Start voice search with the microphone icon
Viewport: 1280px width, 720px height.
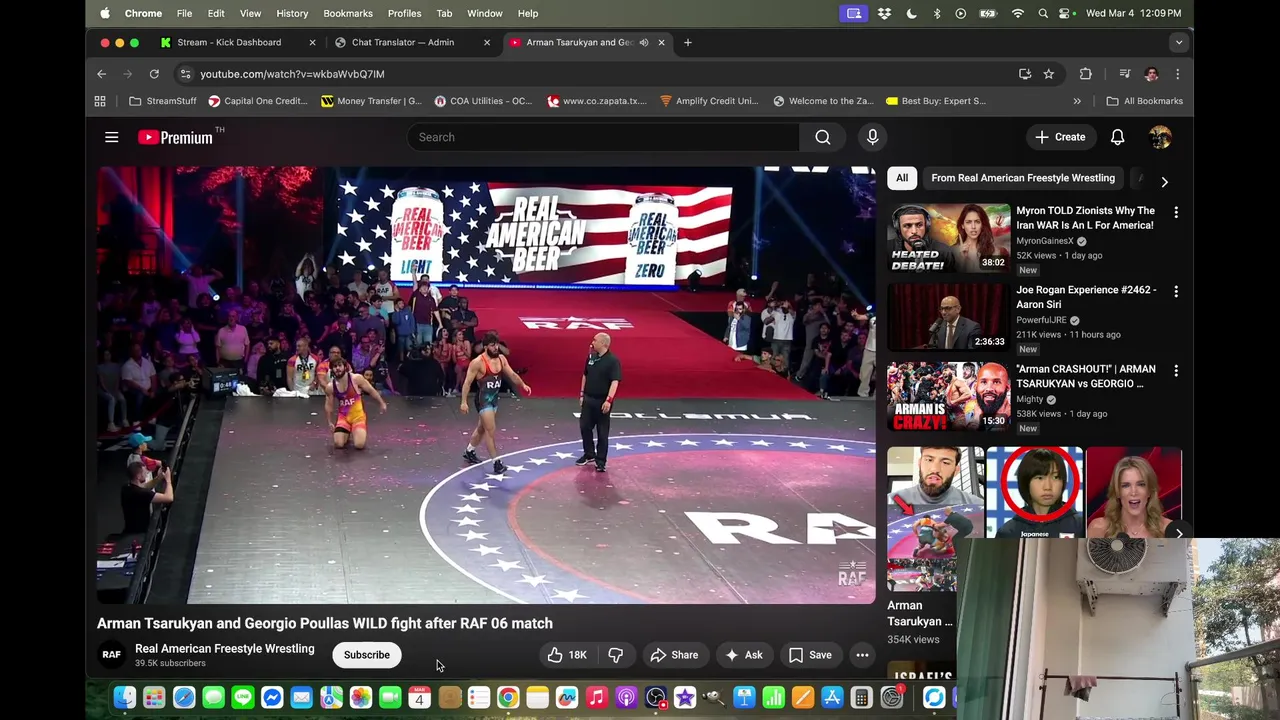(x=873, y=137)
